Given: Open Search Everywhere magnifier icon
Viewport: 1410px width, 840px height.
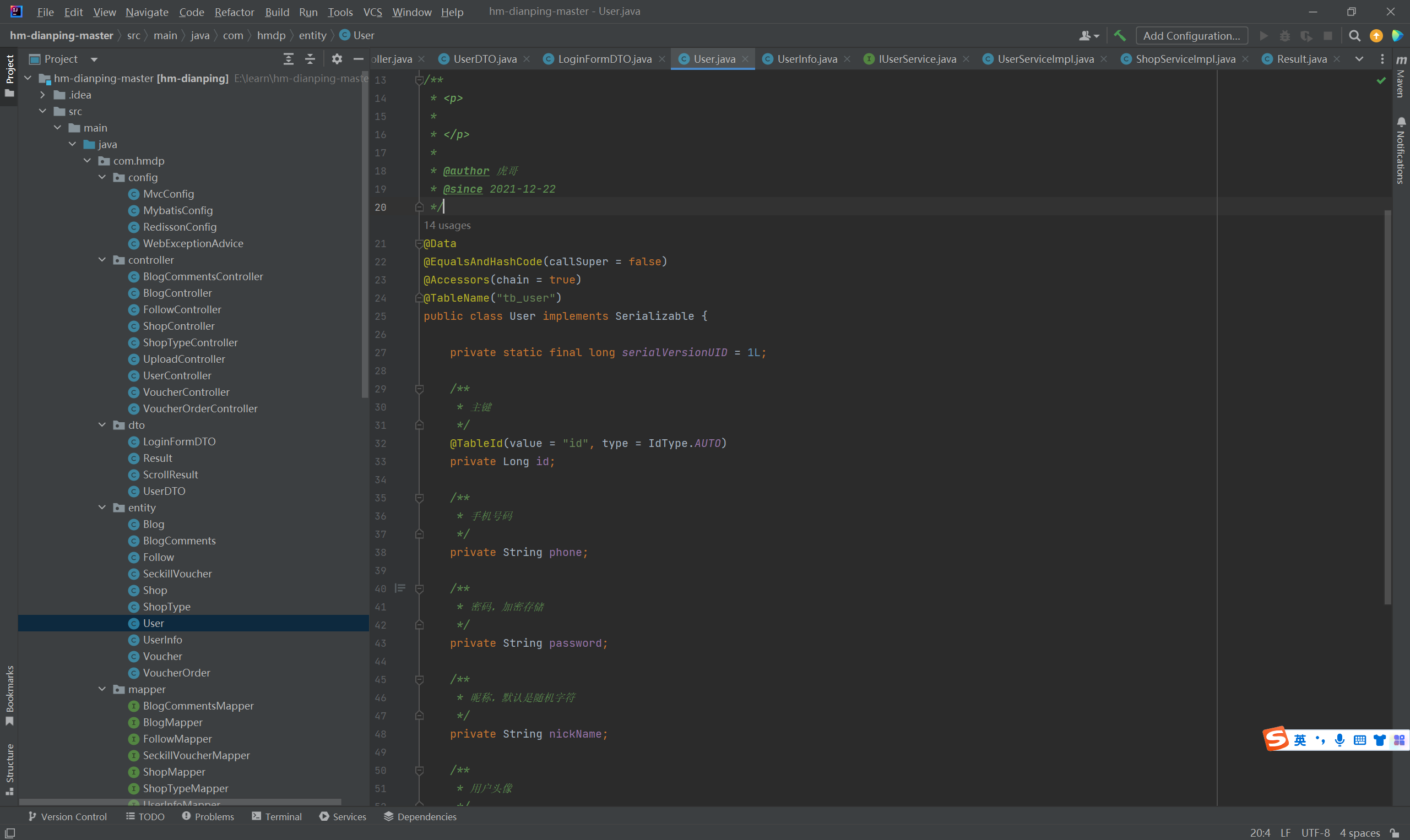Looking at the screenshot, I should pos(1354,36).
